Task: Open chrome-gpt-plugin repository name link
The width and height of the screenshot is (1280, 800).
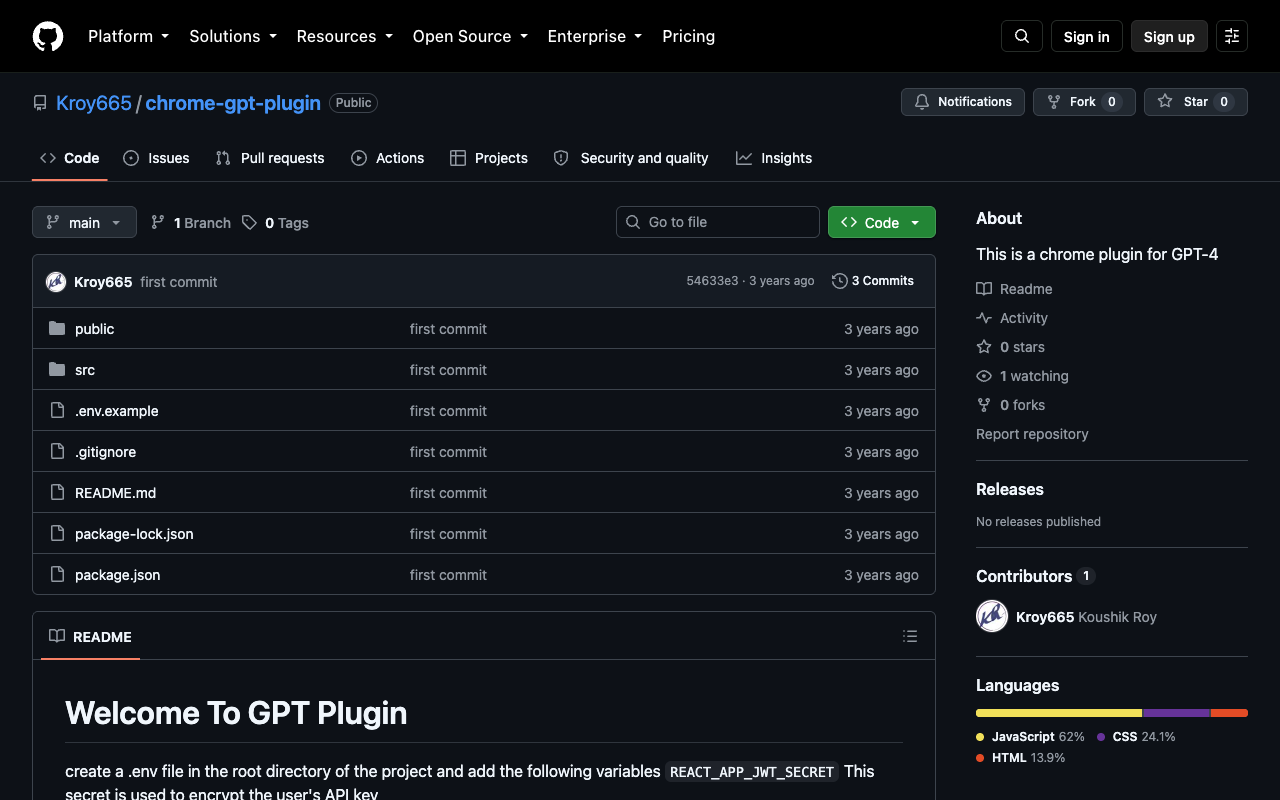Action: pos(233,103)
